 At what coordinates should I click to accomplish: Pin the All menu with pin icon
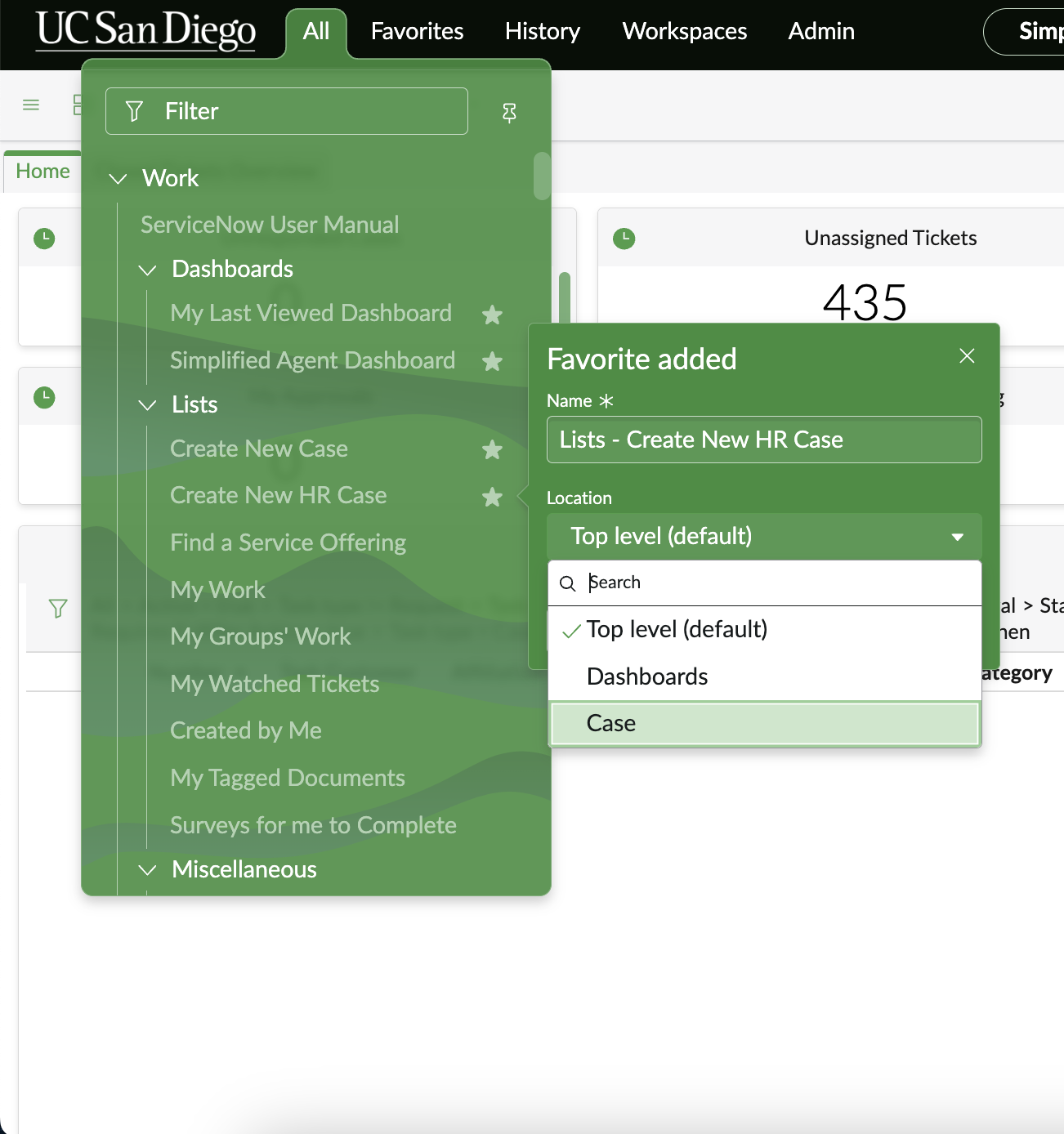click(x=509, y=113)
